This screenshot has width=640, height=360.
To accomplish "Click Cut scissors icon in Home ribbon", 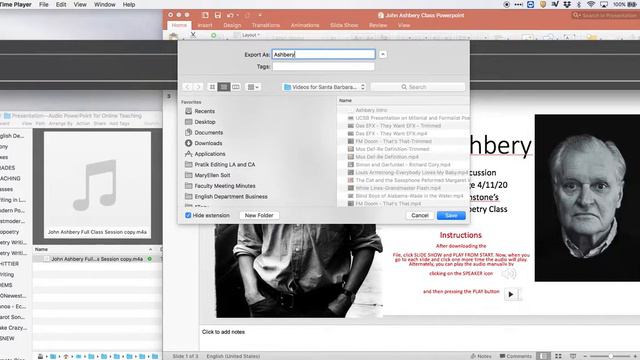I will coord(193,35).
